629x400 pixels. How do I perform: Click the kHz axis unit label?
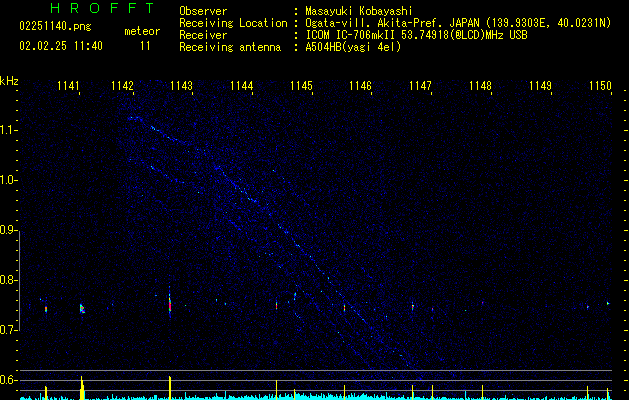(9, 81)
